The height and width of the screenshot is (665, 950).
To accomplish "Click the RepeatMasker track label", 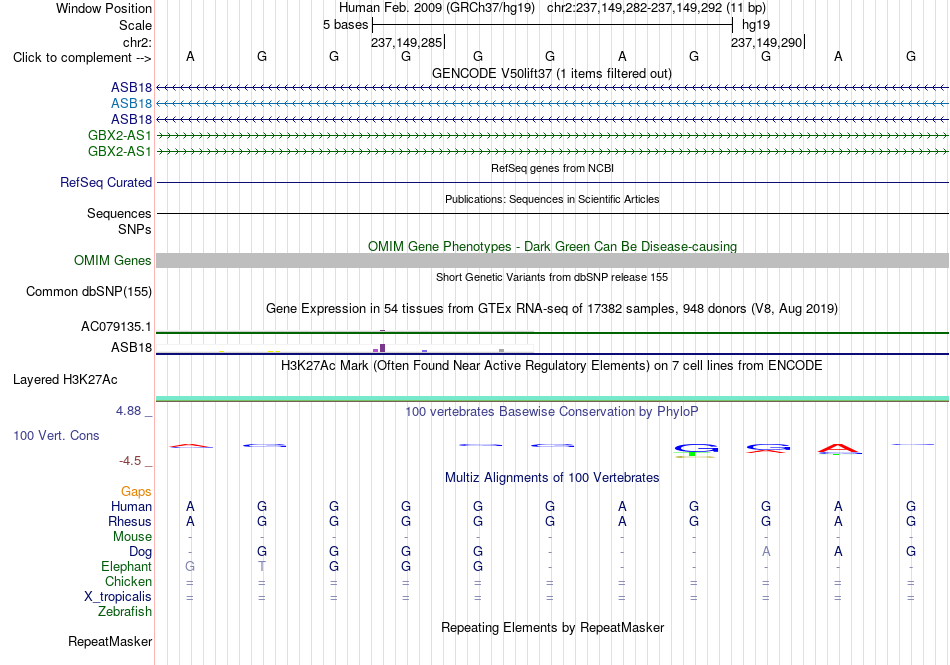I will point(110,641).
